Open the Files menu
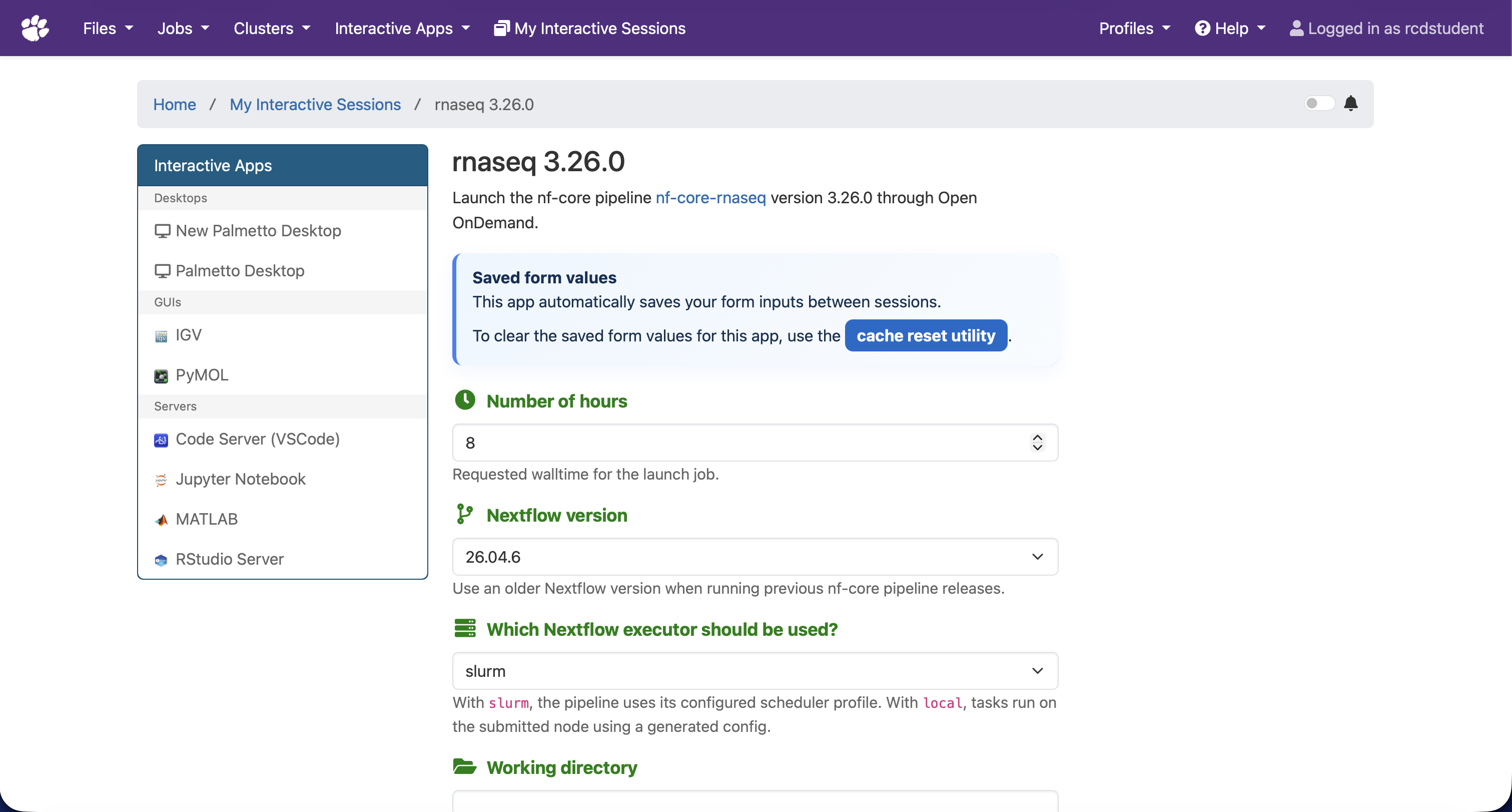 [x=108, y=28]
